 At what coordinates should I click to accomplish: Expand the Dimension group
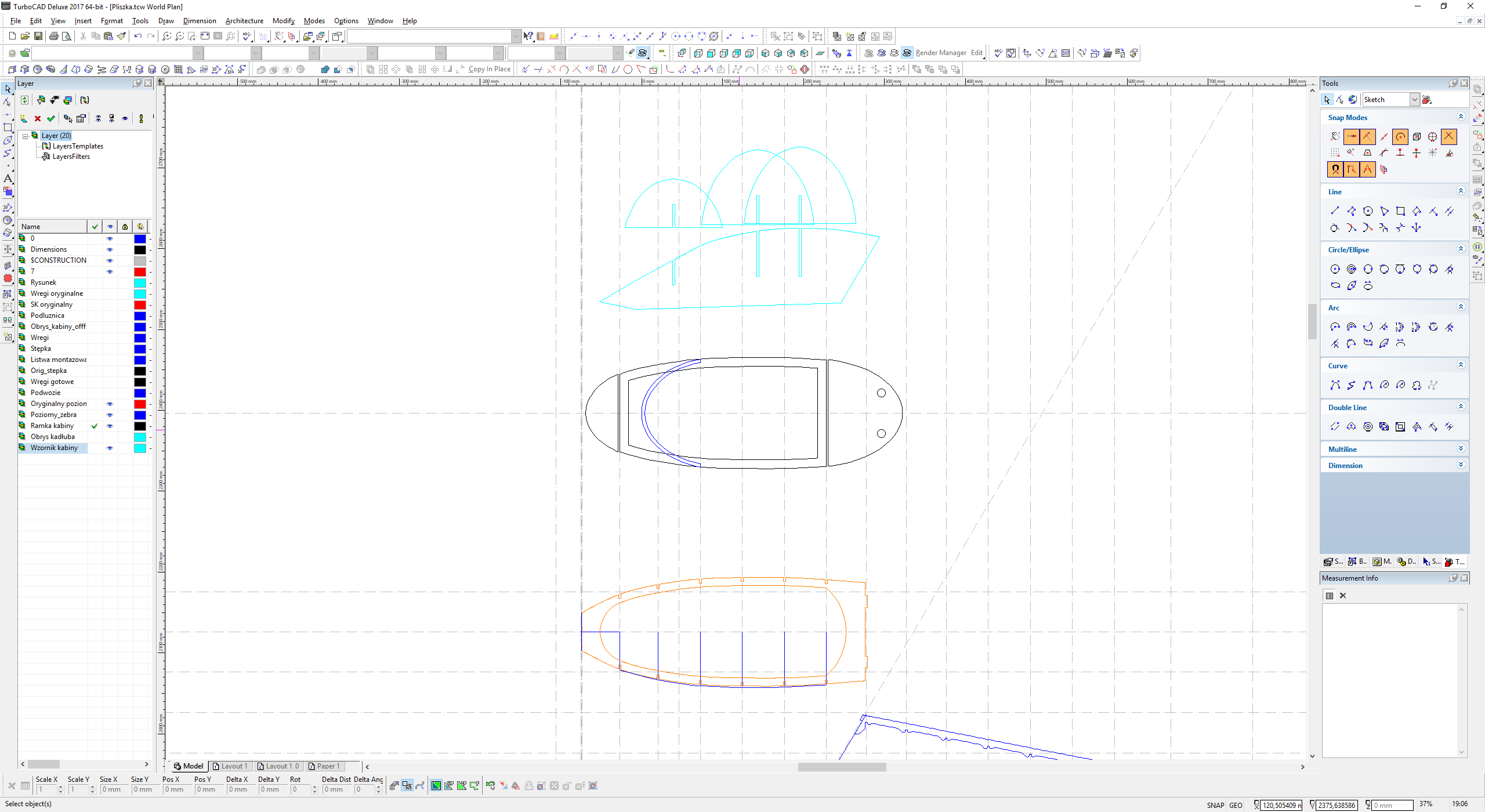pos(1461,465)
